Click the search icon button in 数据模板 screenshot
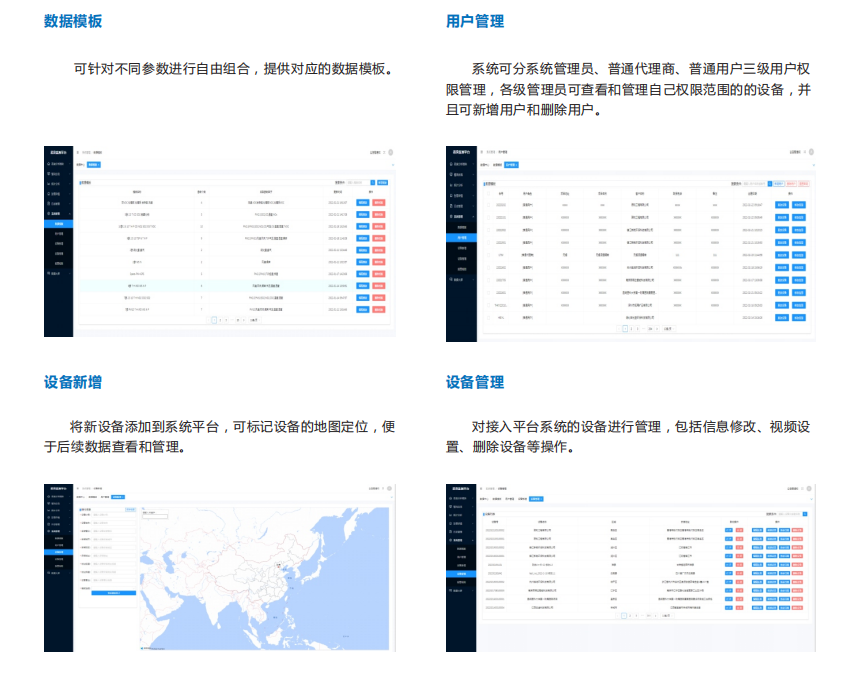 373,182
